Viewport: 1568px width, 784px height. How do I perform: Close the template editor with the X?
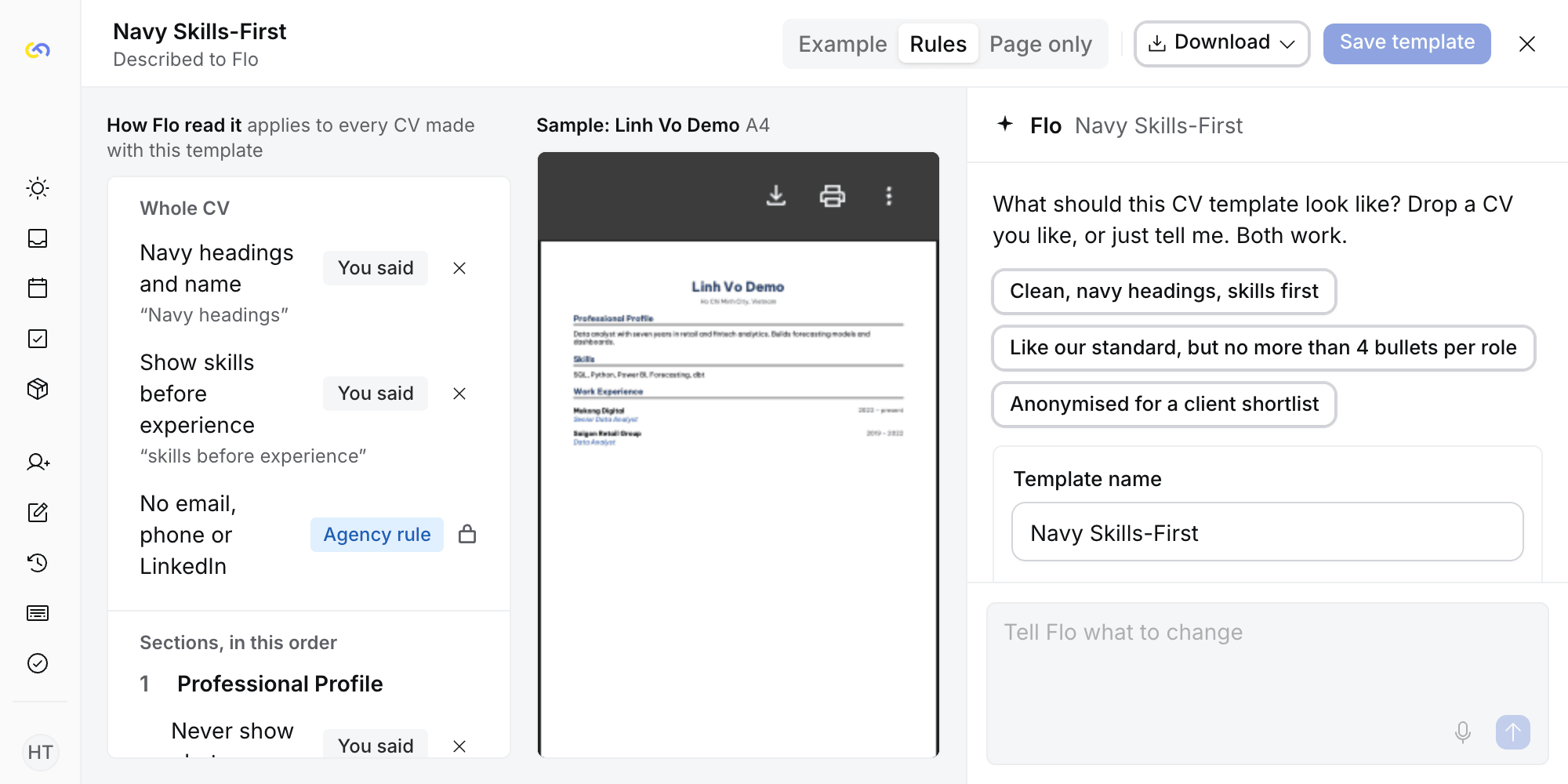tap(1527, 44)
